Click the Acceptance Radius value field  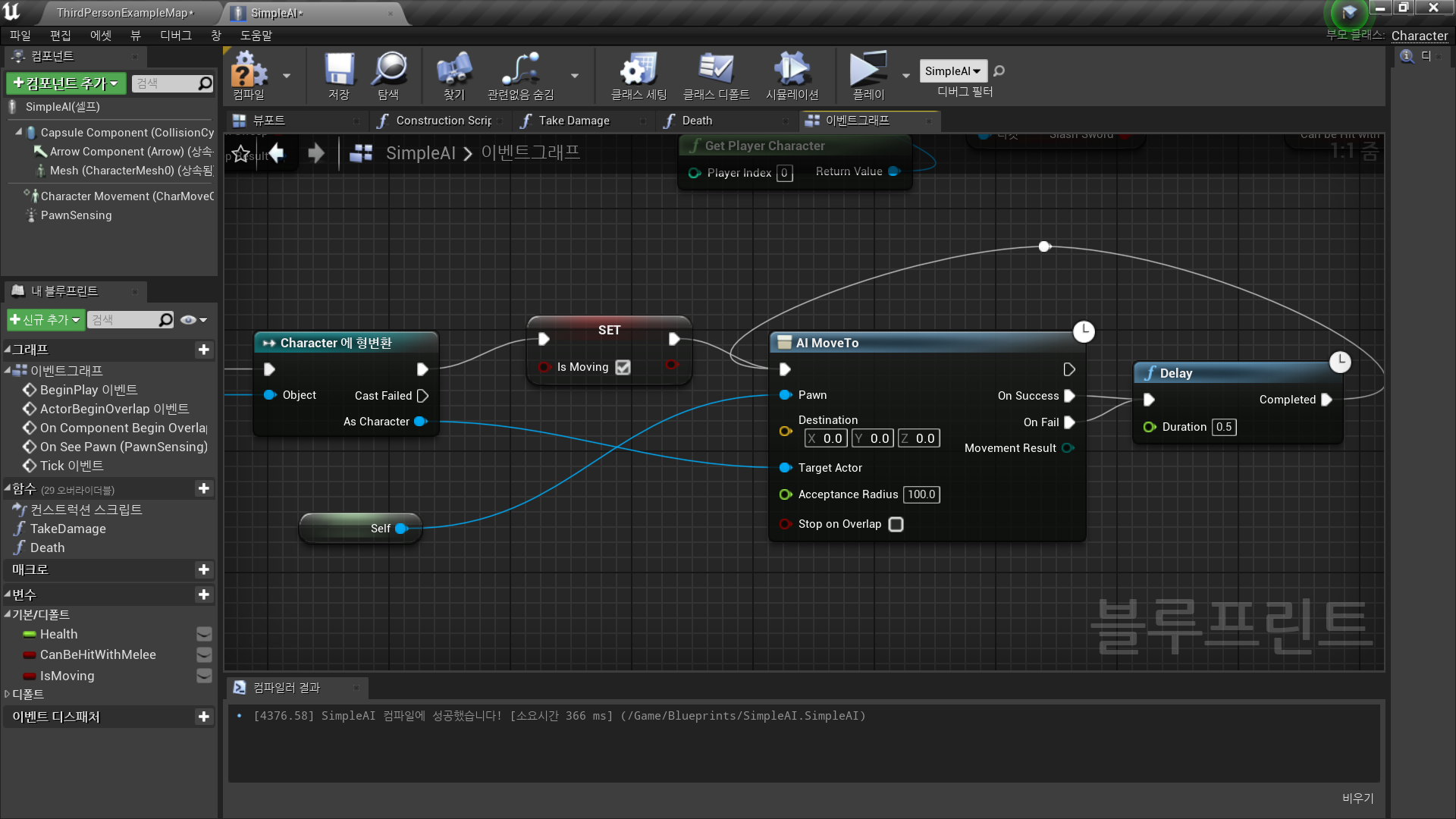[x=921, y=494]
